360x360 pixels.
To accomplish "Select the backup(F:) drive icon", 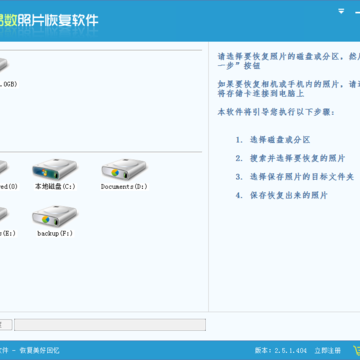I will [55, 216].
